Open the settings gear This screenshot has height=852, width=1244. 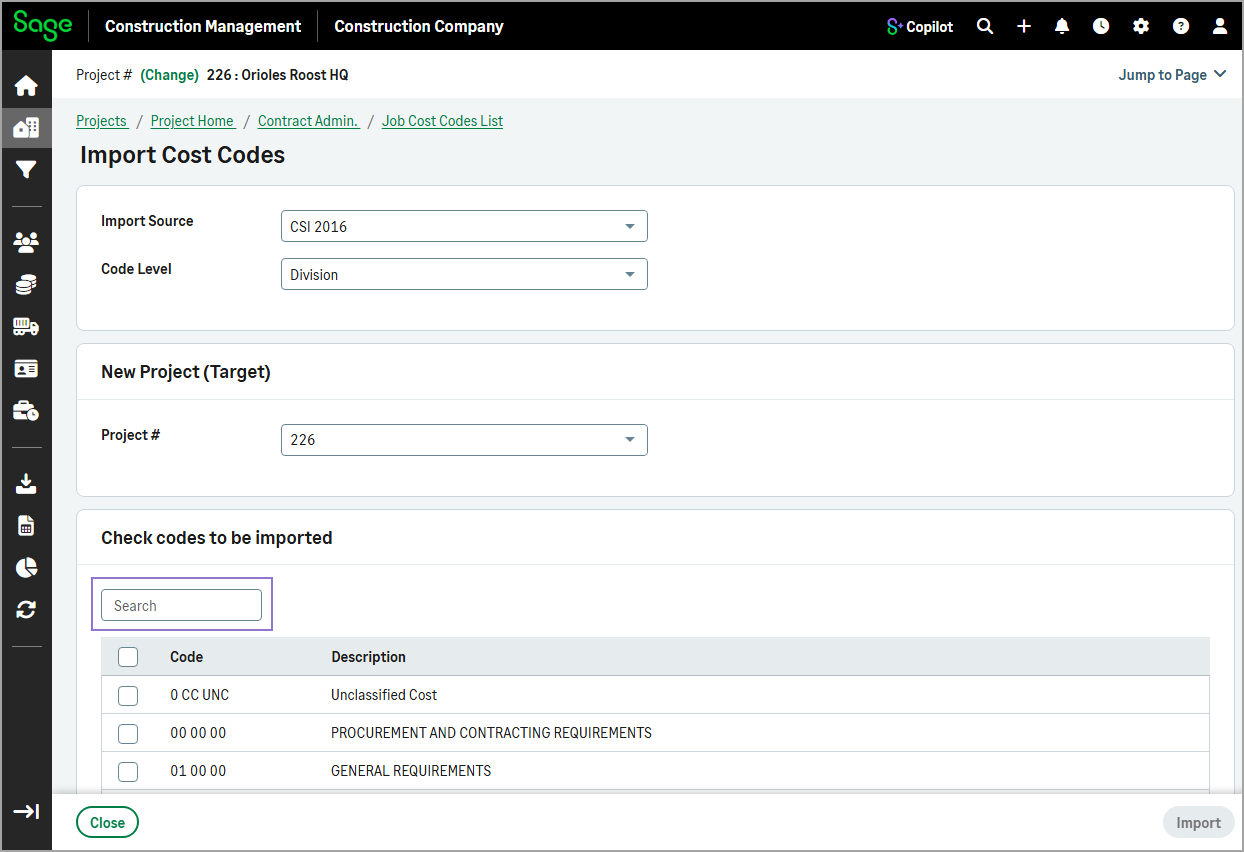click(1141, 26)
